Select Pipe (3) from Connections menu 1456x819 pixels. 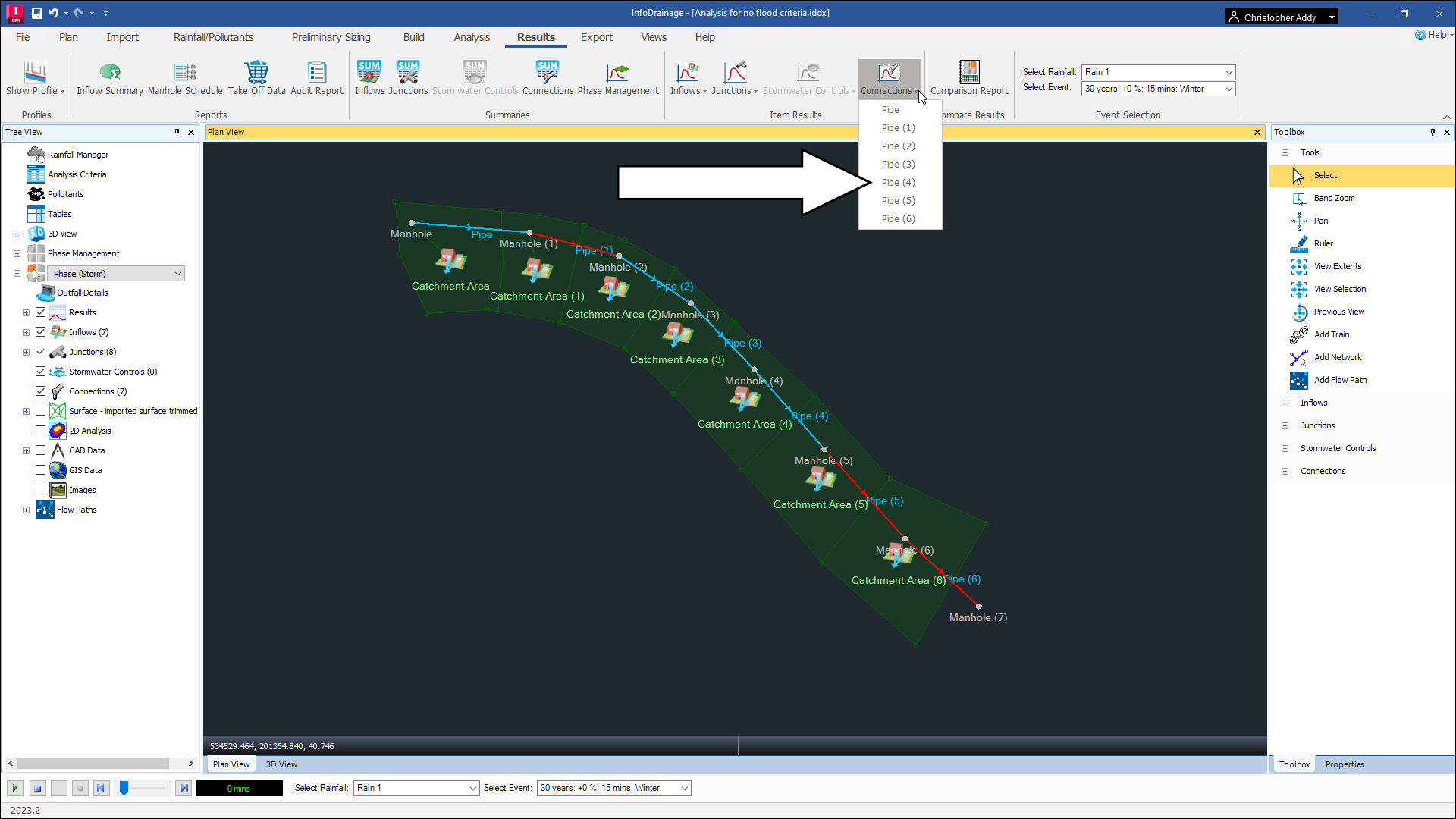[x=898, y=164]
